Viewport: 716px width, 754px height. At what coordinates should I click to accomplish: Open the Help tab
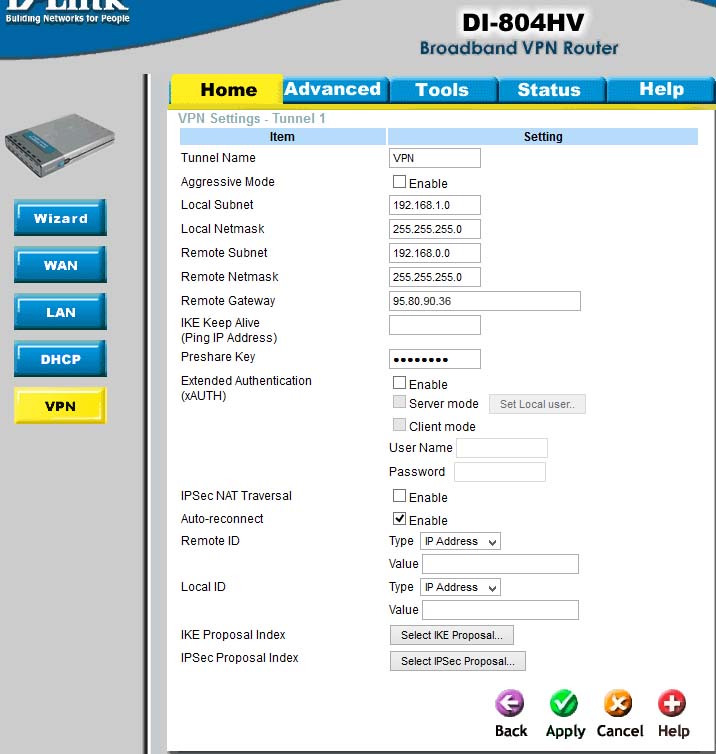coord(660,89)
